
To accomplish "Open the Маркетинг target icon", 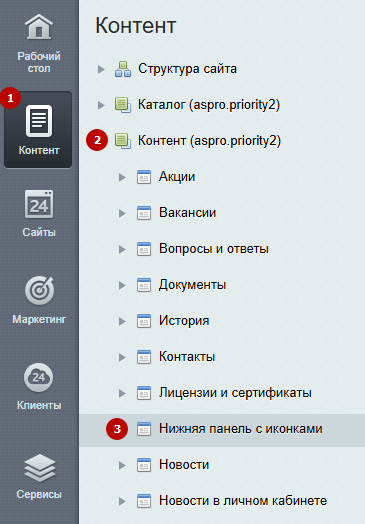I will click(x=39, y=290).
